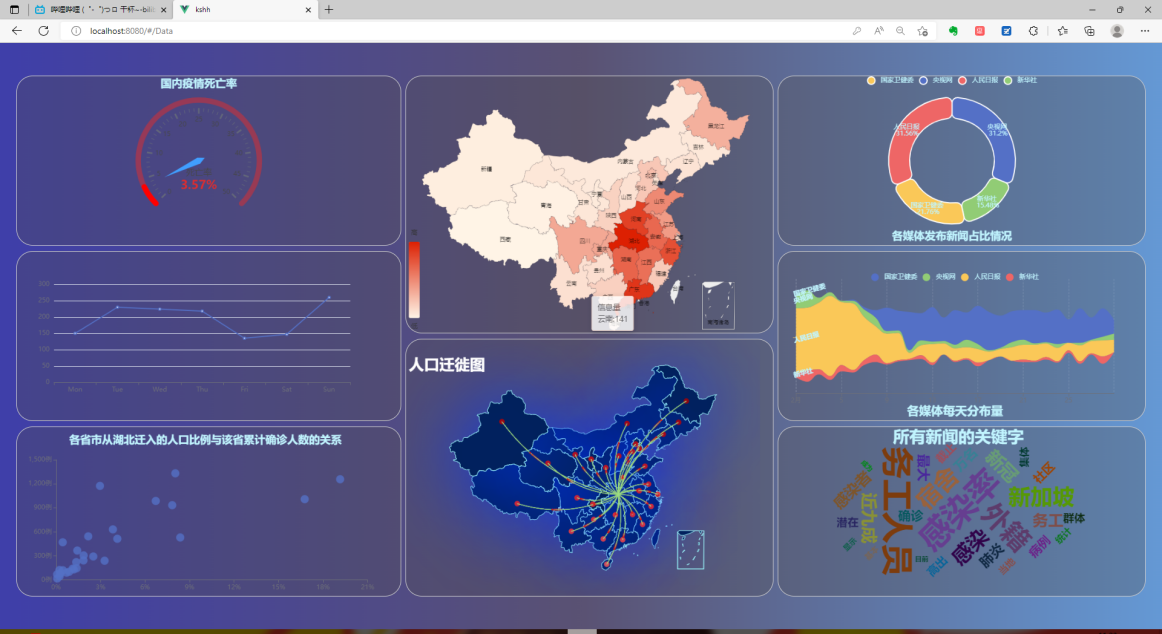The image size is (1162, 634).
Task: Refresh the dashboard page
Action: tap(41, 30)
